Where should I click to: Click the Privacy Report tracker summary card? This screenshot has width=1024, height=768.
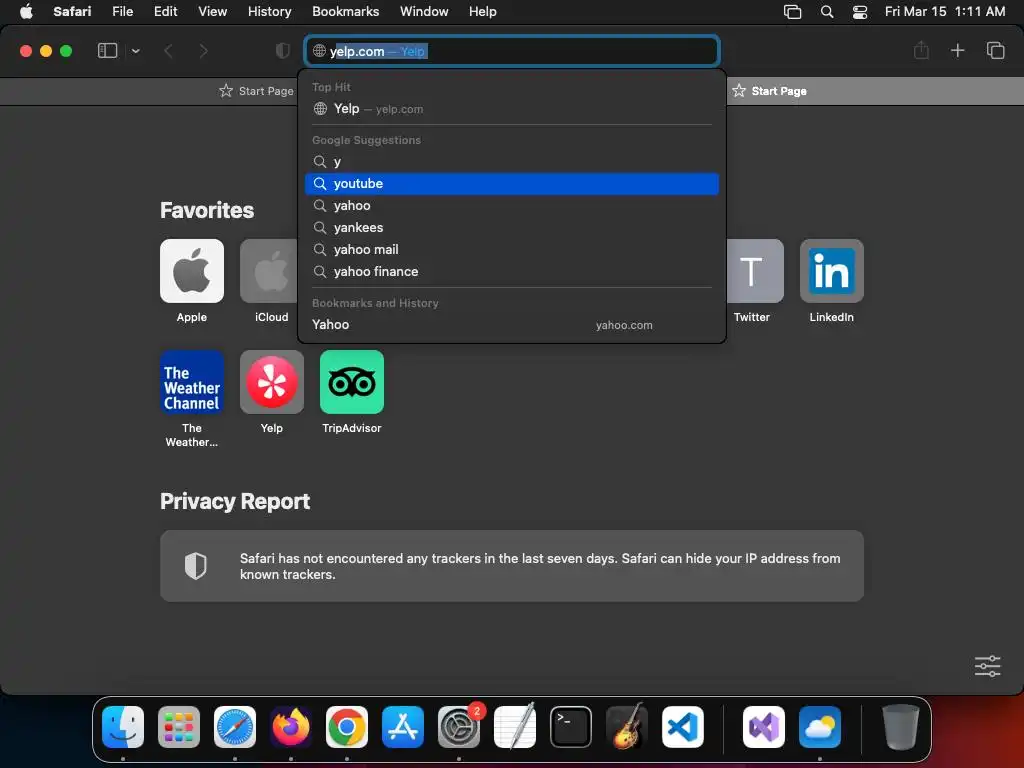[x=512, y=566]
